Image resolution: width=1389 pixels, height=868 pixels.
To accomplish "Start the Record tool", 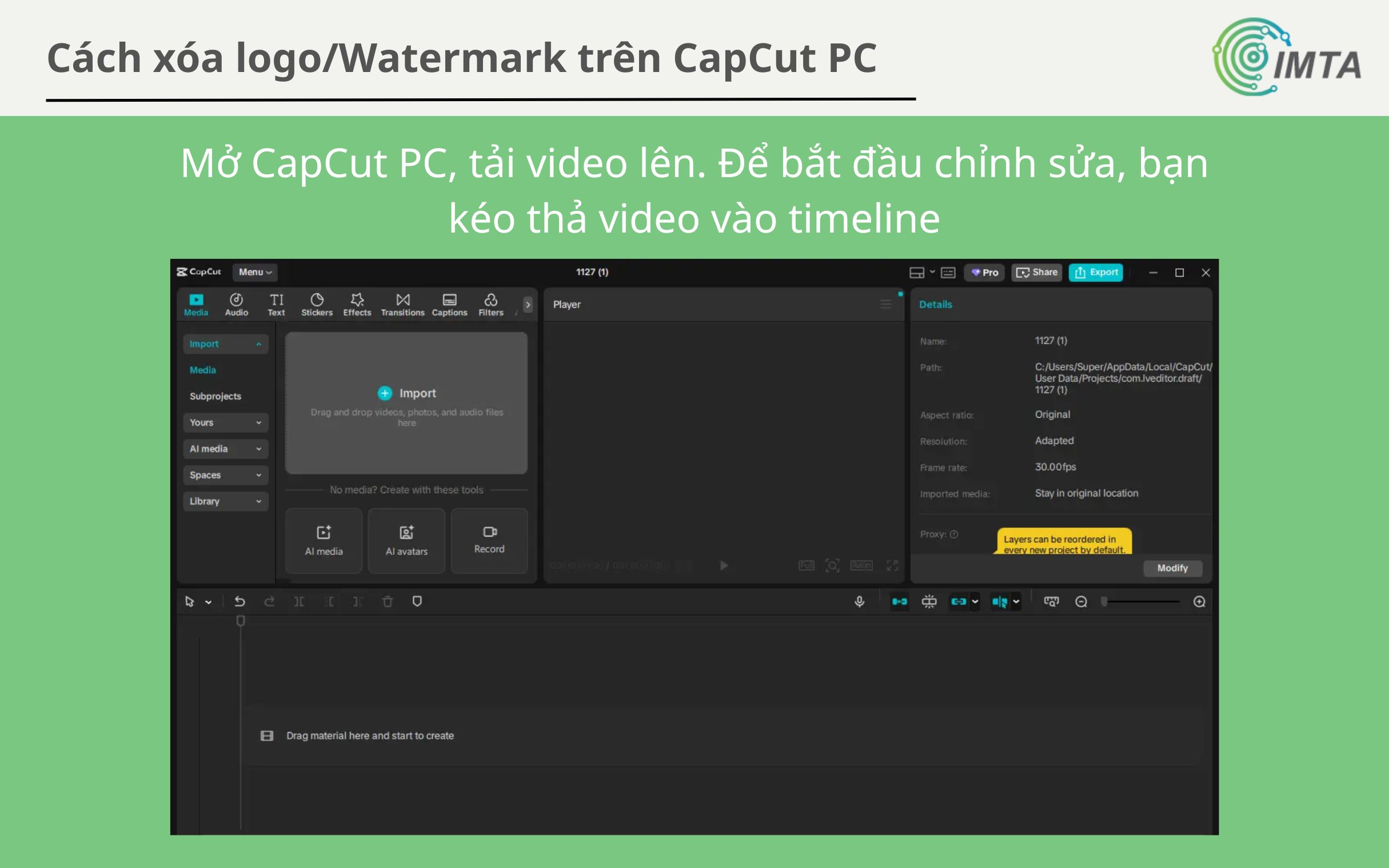I will tap(489, 541).
